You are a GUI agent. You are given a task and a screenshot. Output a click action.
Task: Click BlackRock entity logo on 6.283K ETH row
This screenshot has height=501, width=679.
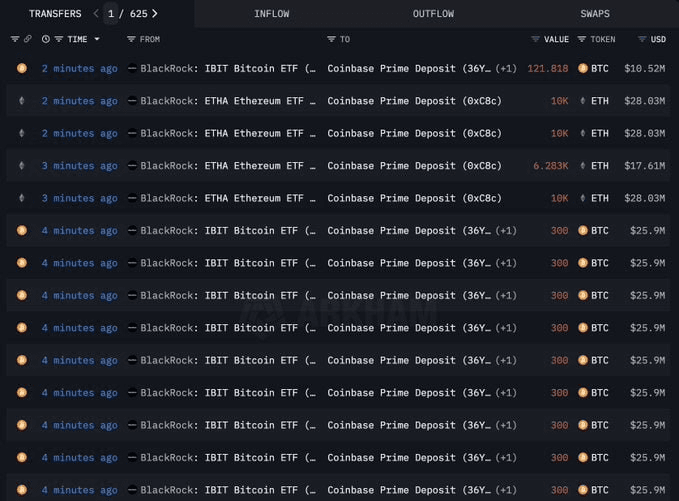[133, 166]
